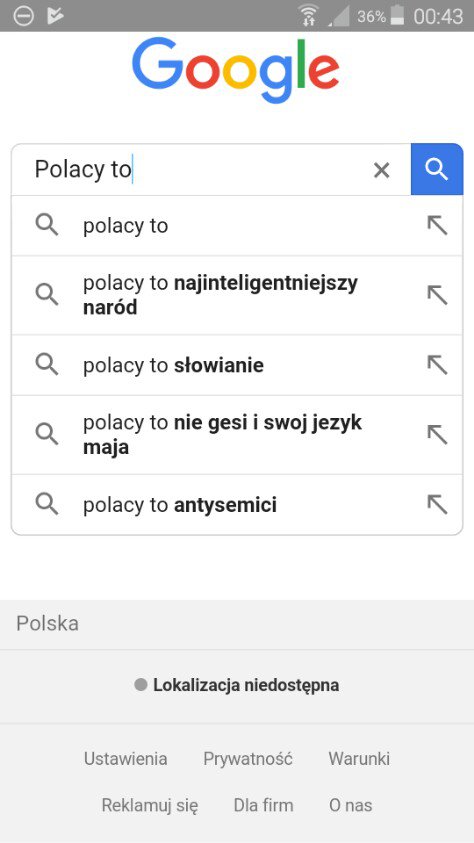Focus the 'Polacy to' search input field
Screen dimensions: 474x843
point(200,169)
